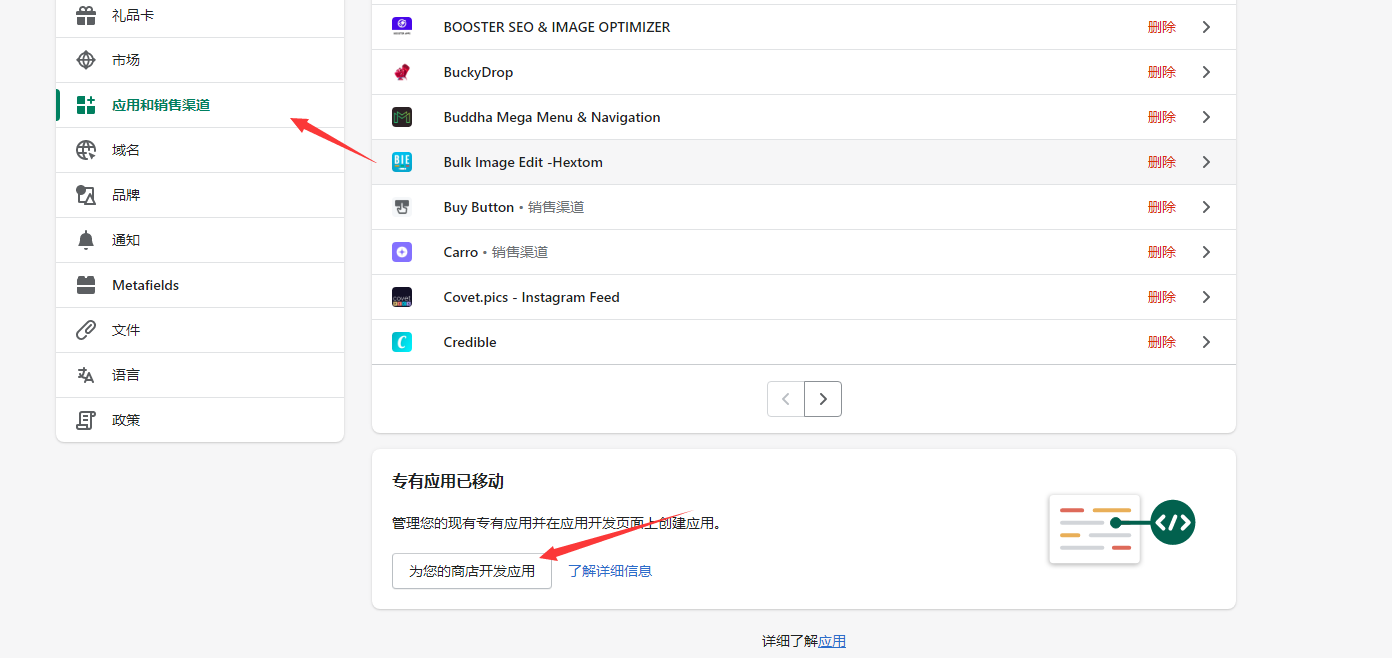
Task: Open 通知 settings in the sidebar
Action: [x=200, y=240]
